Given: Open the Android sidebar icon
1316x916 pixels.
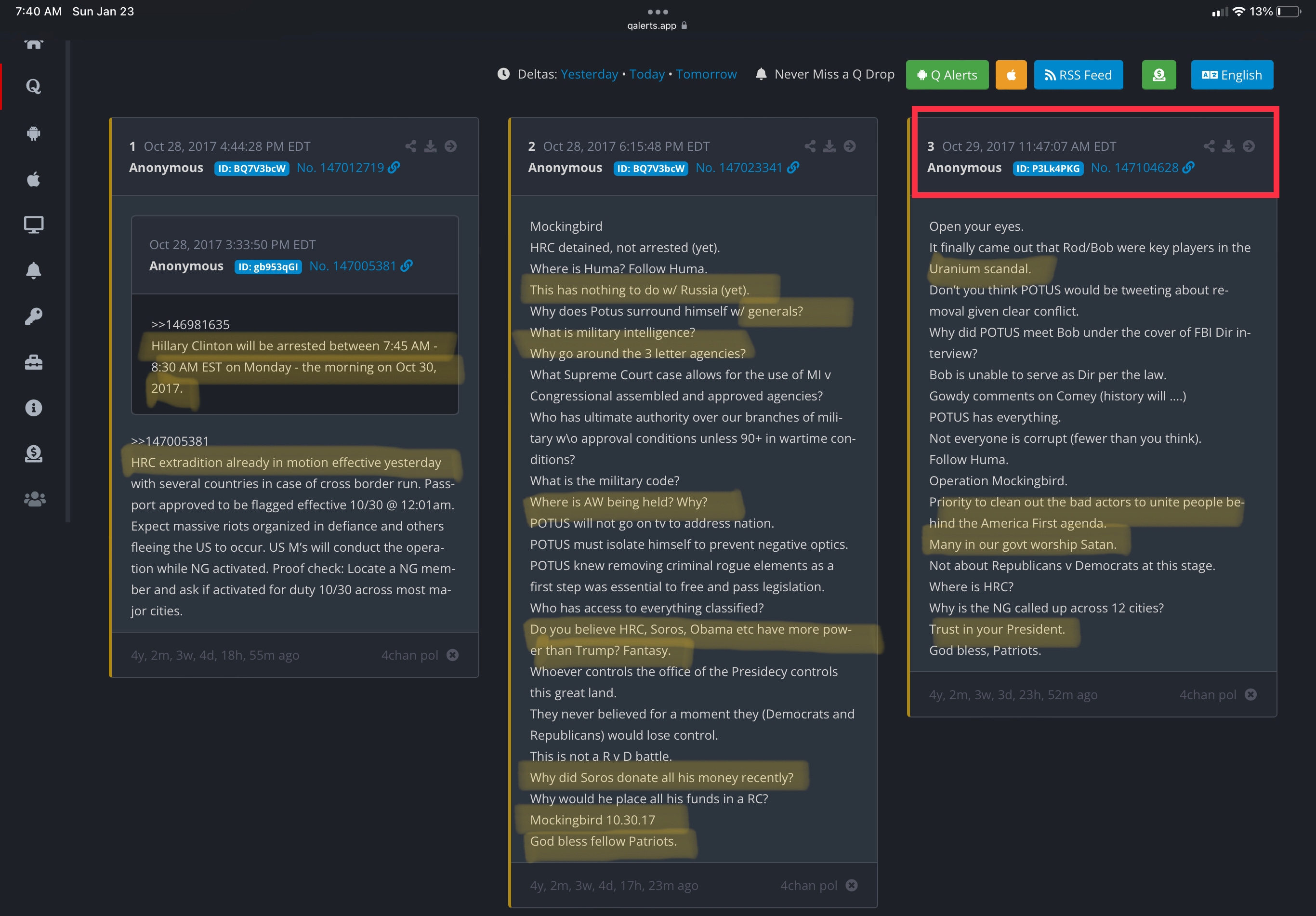Looking at the screenshot, I should coord(33,133).
